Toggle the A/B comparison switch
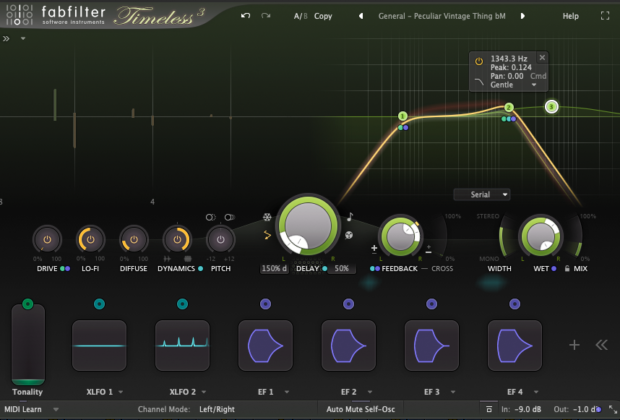 click(300, 16)
